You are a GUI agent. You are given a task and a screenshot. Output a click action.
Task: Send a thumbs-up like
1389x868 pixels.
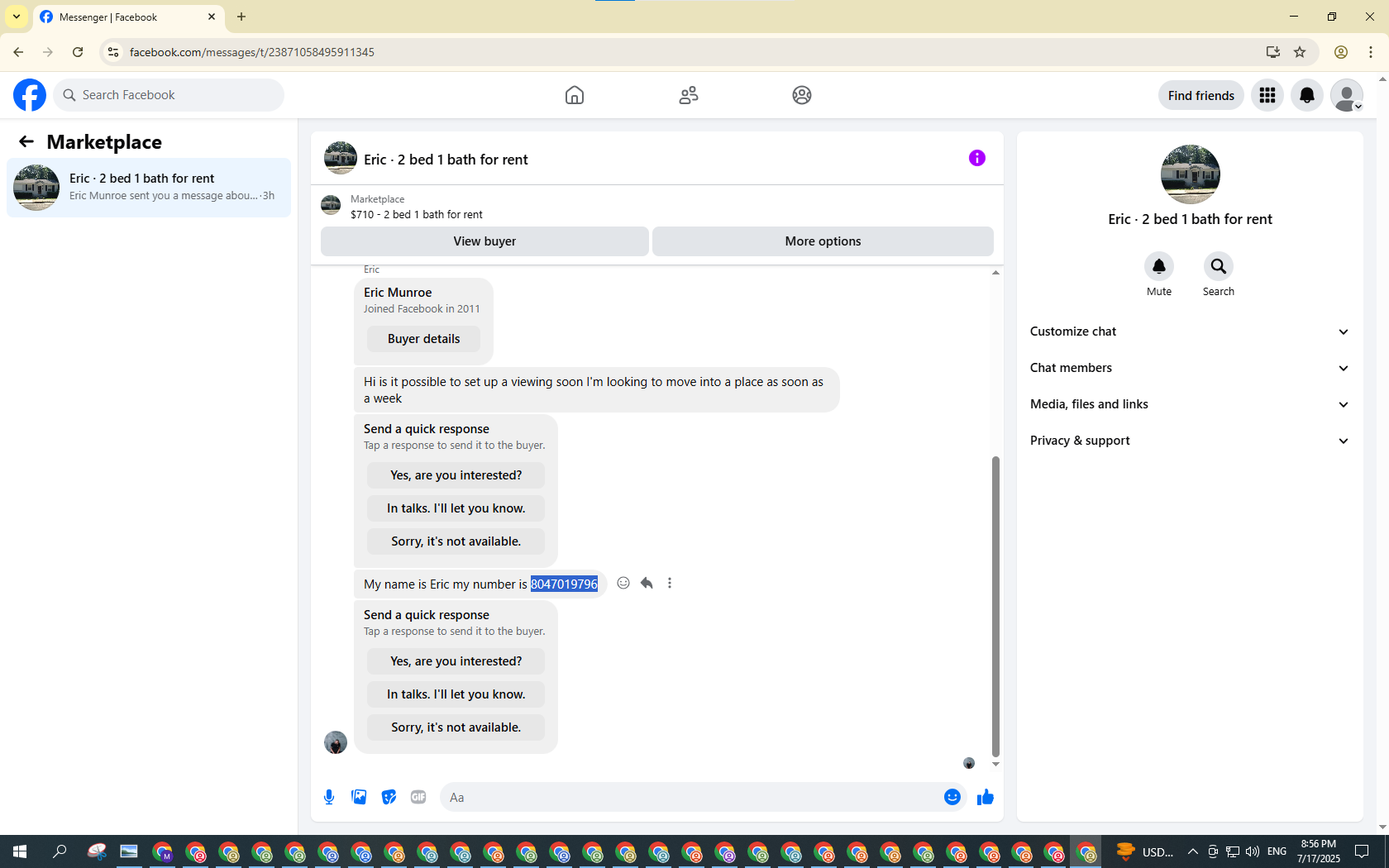(x=986, y=797)
